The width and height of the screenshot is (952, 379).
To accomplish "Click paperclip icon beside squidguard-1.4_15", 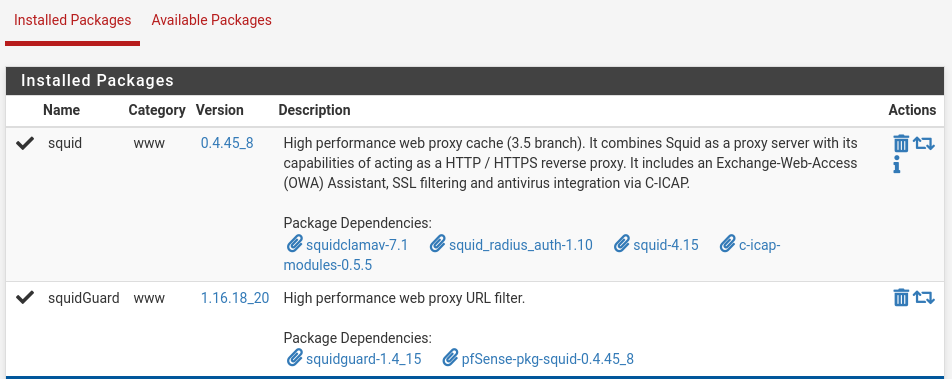I will [294, 358].
